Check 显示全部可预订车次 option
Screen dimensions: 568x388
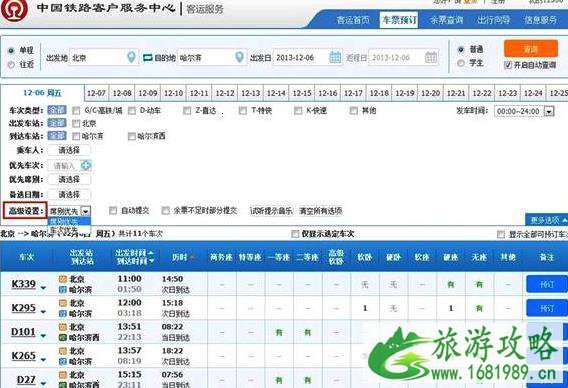pos(501,234)
